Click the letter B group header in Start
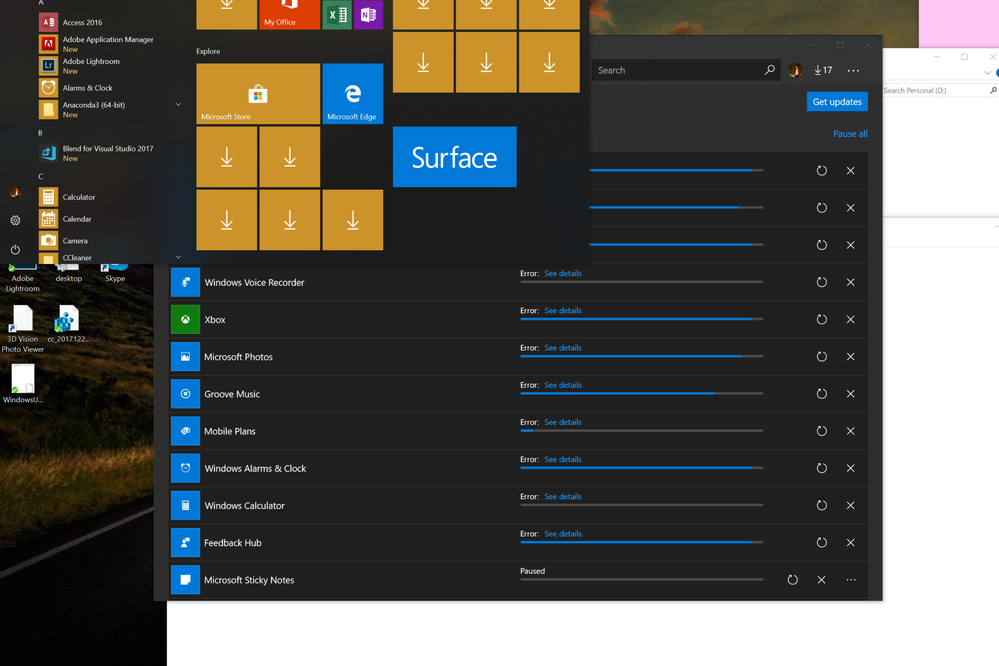The image size is (999, 666). click(x=40, y=133)
